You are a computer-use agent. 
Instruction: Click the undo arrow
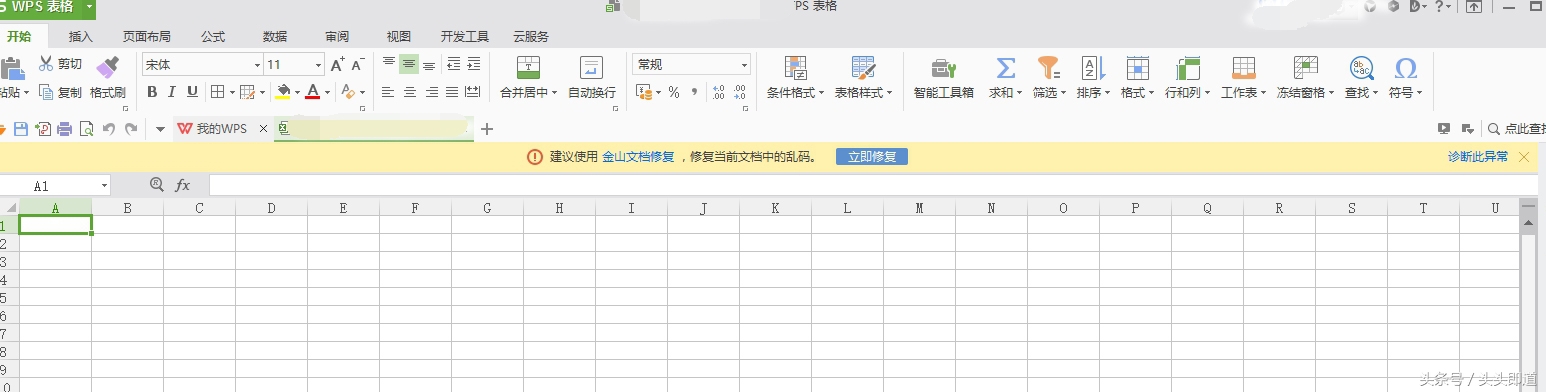click(x=109, y=129)
